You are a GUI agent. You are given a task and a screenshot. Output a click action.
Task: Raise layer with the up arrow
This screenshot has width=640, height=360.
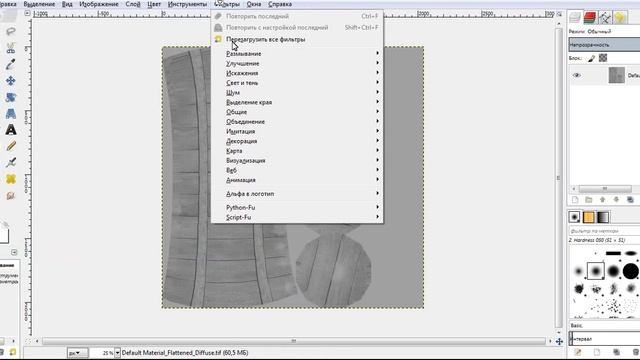point(602,200)
